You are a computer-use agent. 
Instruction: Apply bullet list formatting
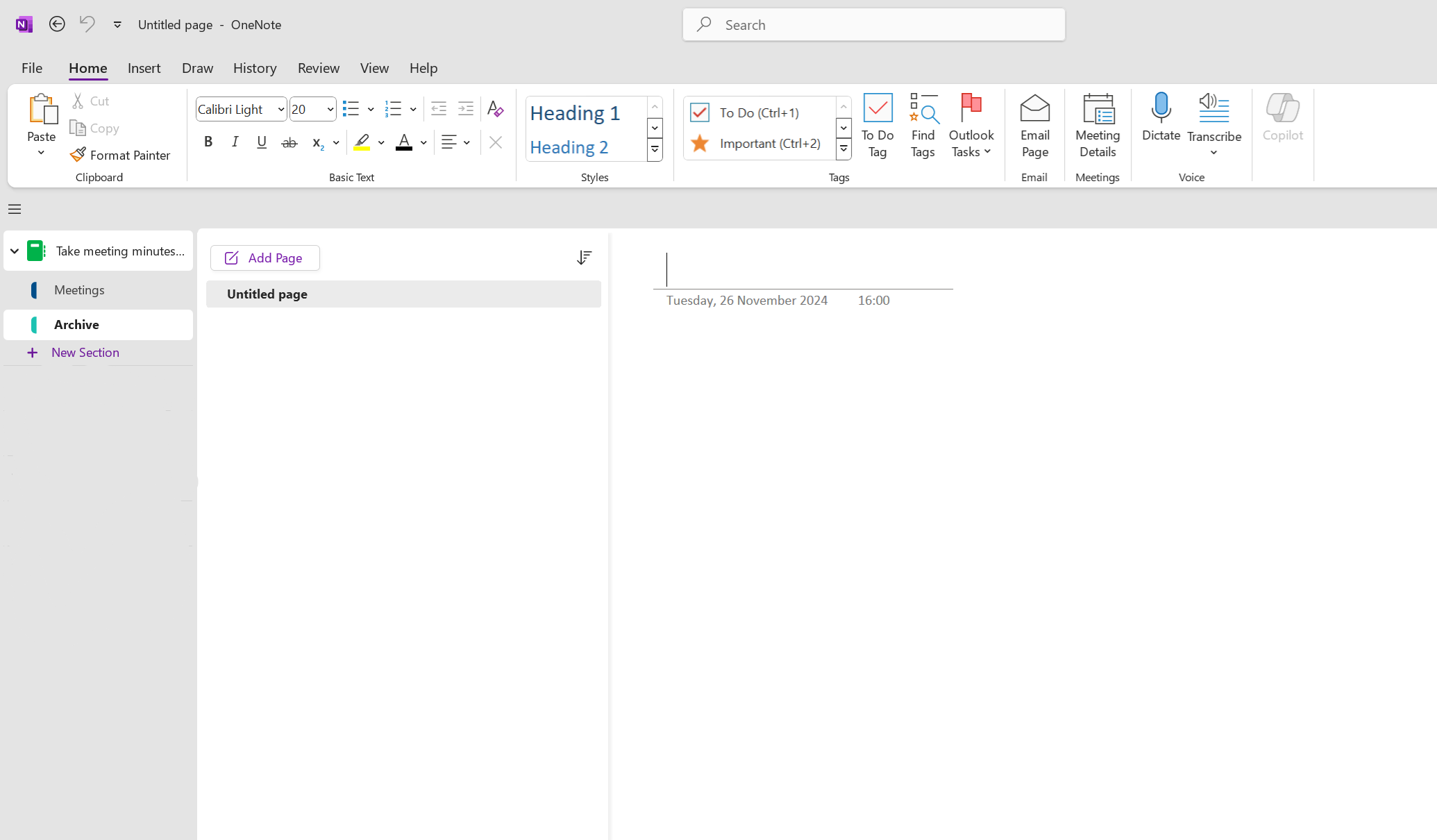coord(351,109)
